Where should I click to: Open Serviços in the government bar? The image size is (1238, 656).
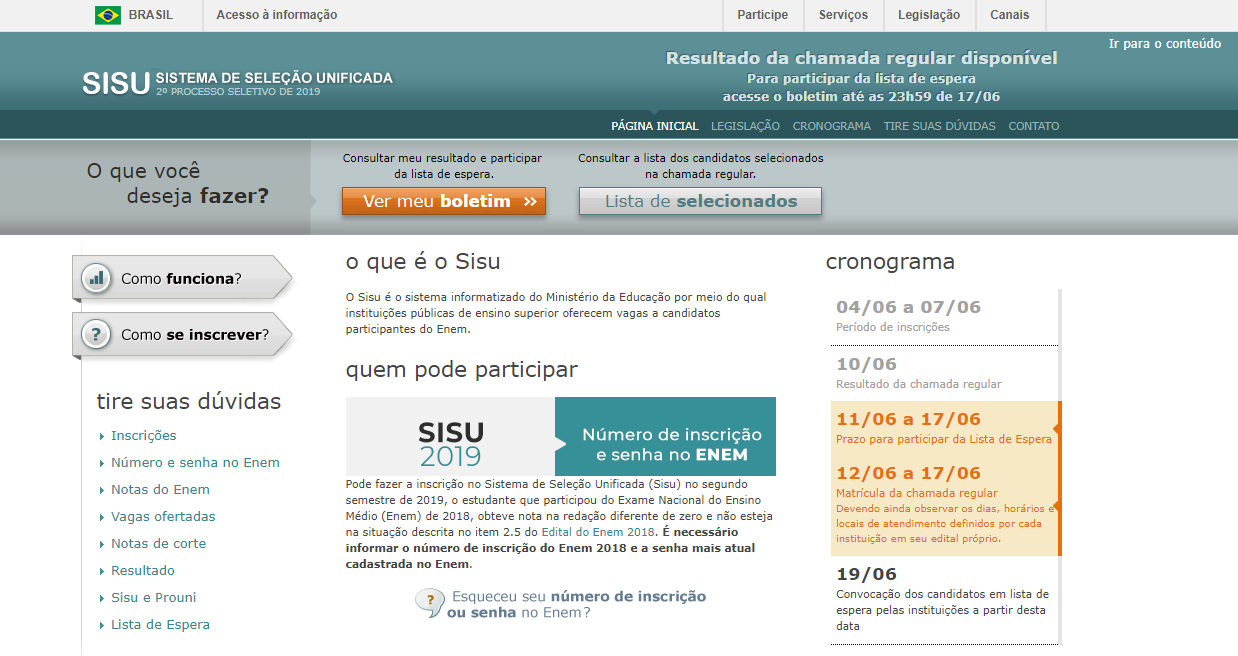pyautogui.click(x=843, y=15)
